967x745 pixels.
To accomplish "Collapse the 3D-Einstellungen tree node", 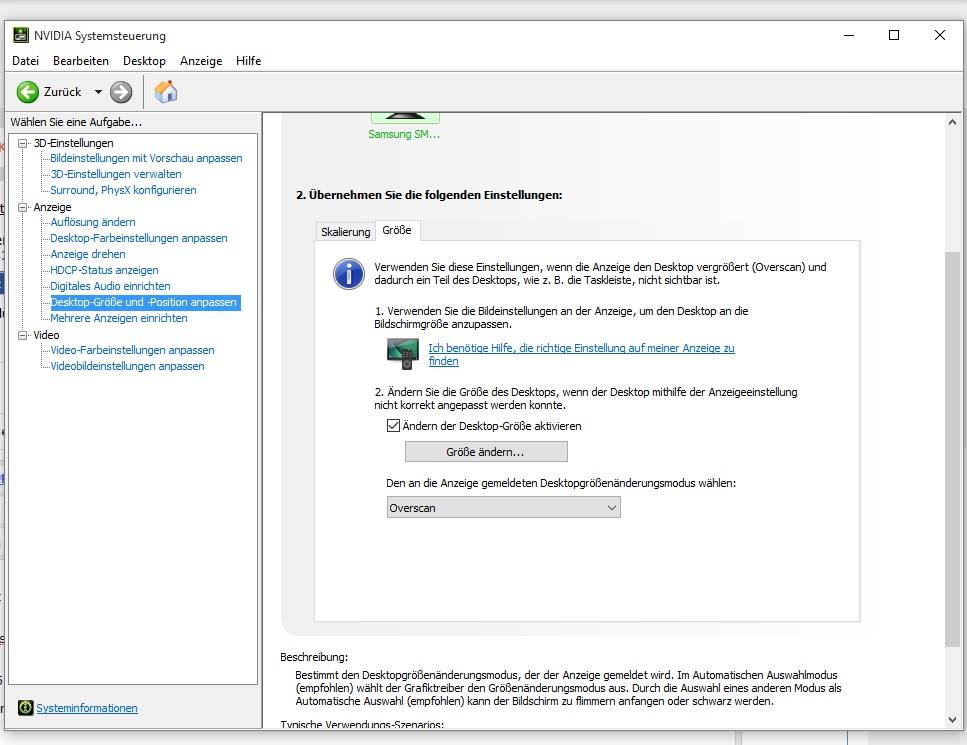I will pyautogui.click(x=23, y=143).
